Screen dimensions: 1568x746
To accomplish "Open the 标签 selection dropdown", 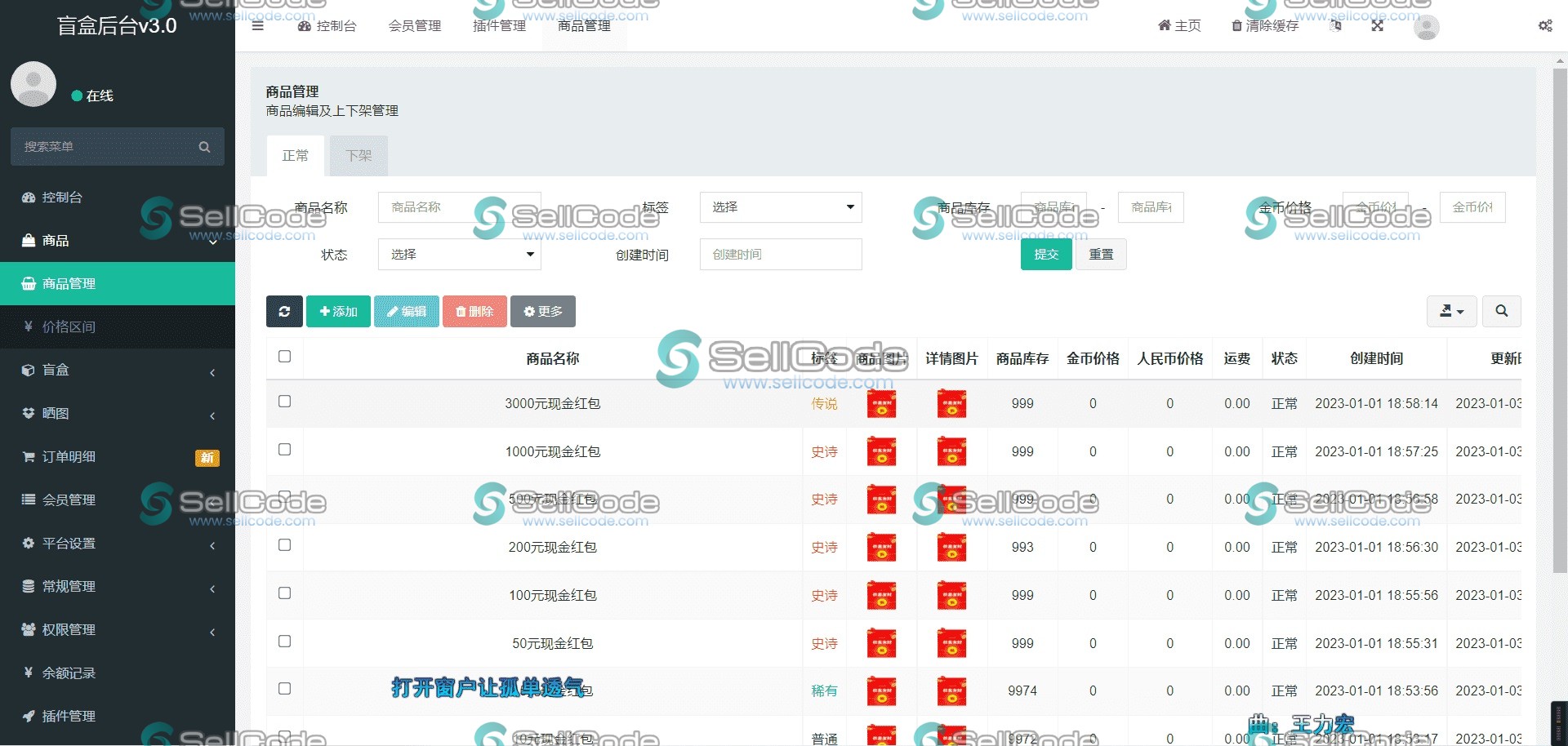I will tap(780, 207).
